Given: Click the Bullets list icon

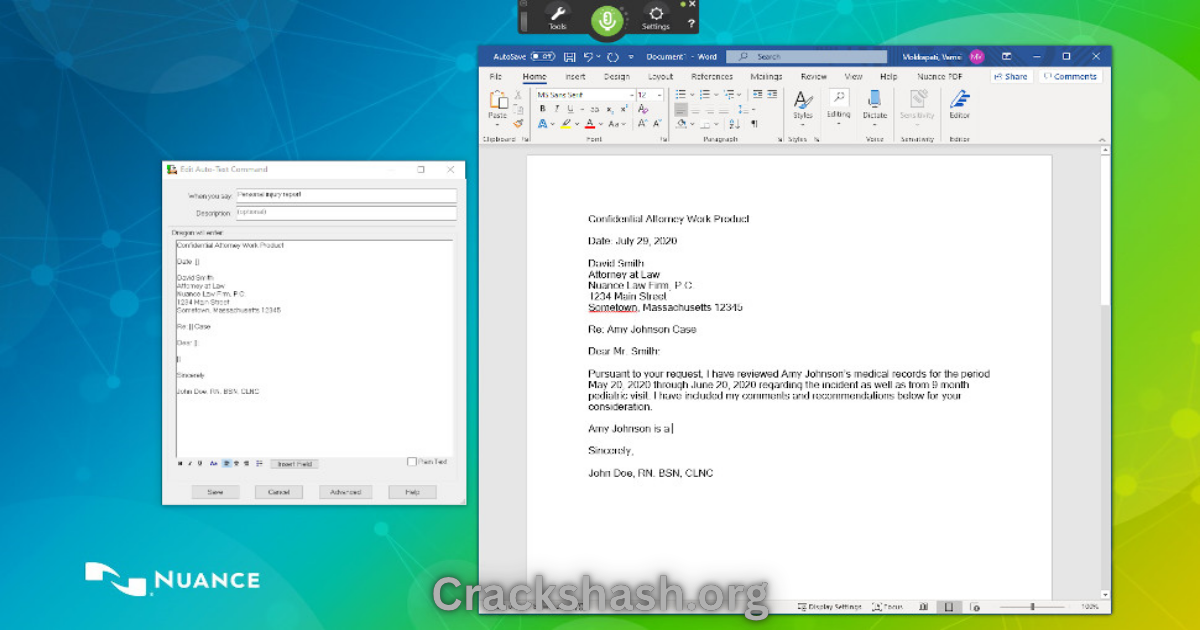Looking at the screenshot, I should pyautogui.click(x=680, y=94).
